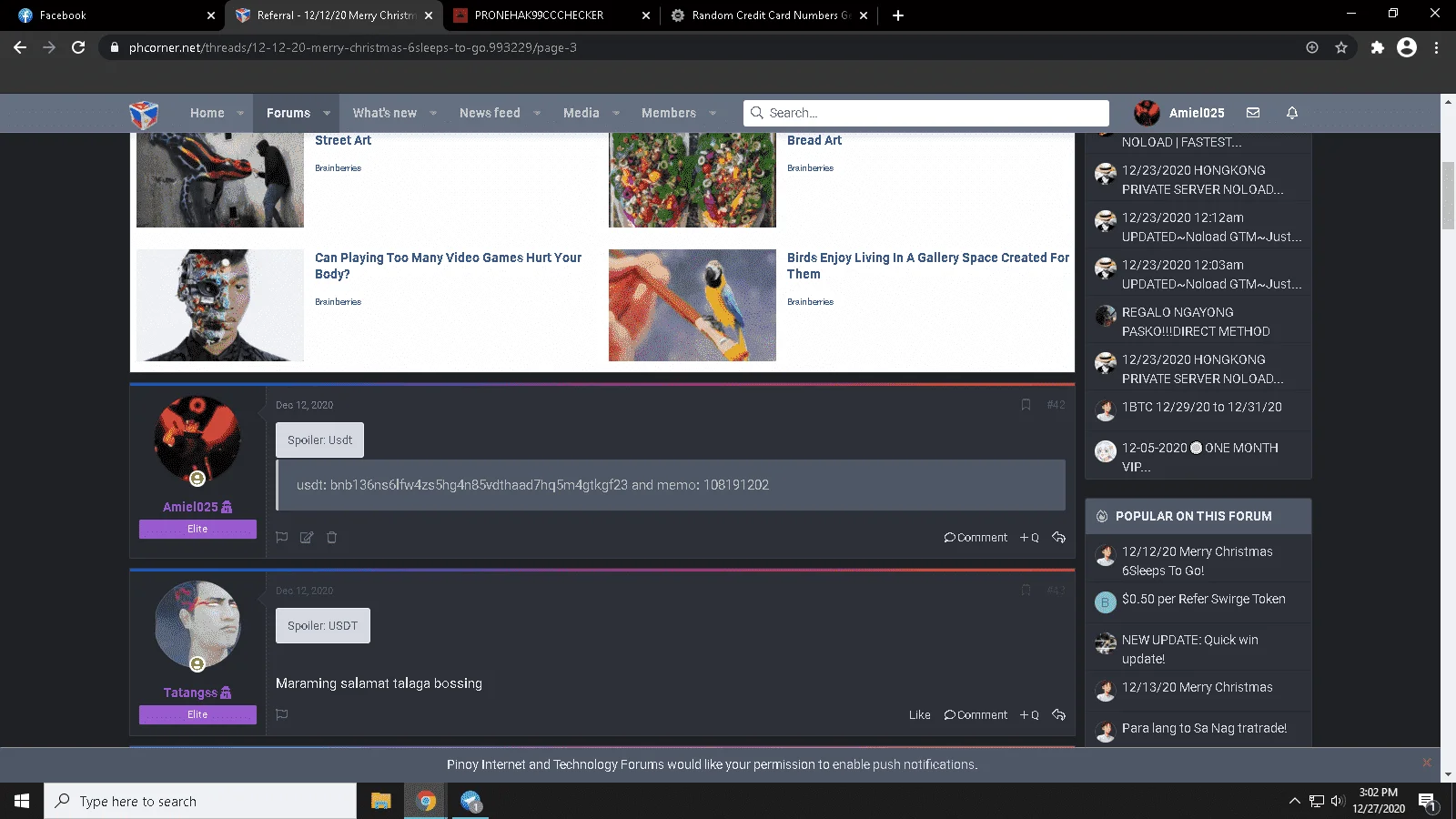Expand the Forums menu arrow
1456x819 pixels.
326,114
